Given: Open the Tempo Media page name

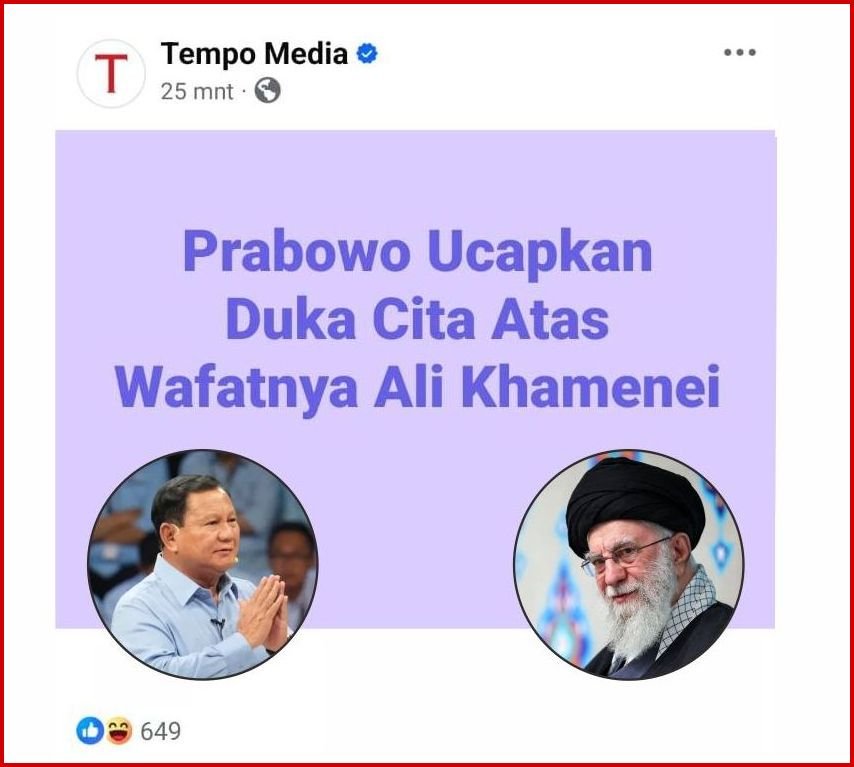Looking at the screenshot, I should [x=254, y=53].
